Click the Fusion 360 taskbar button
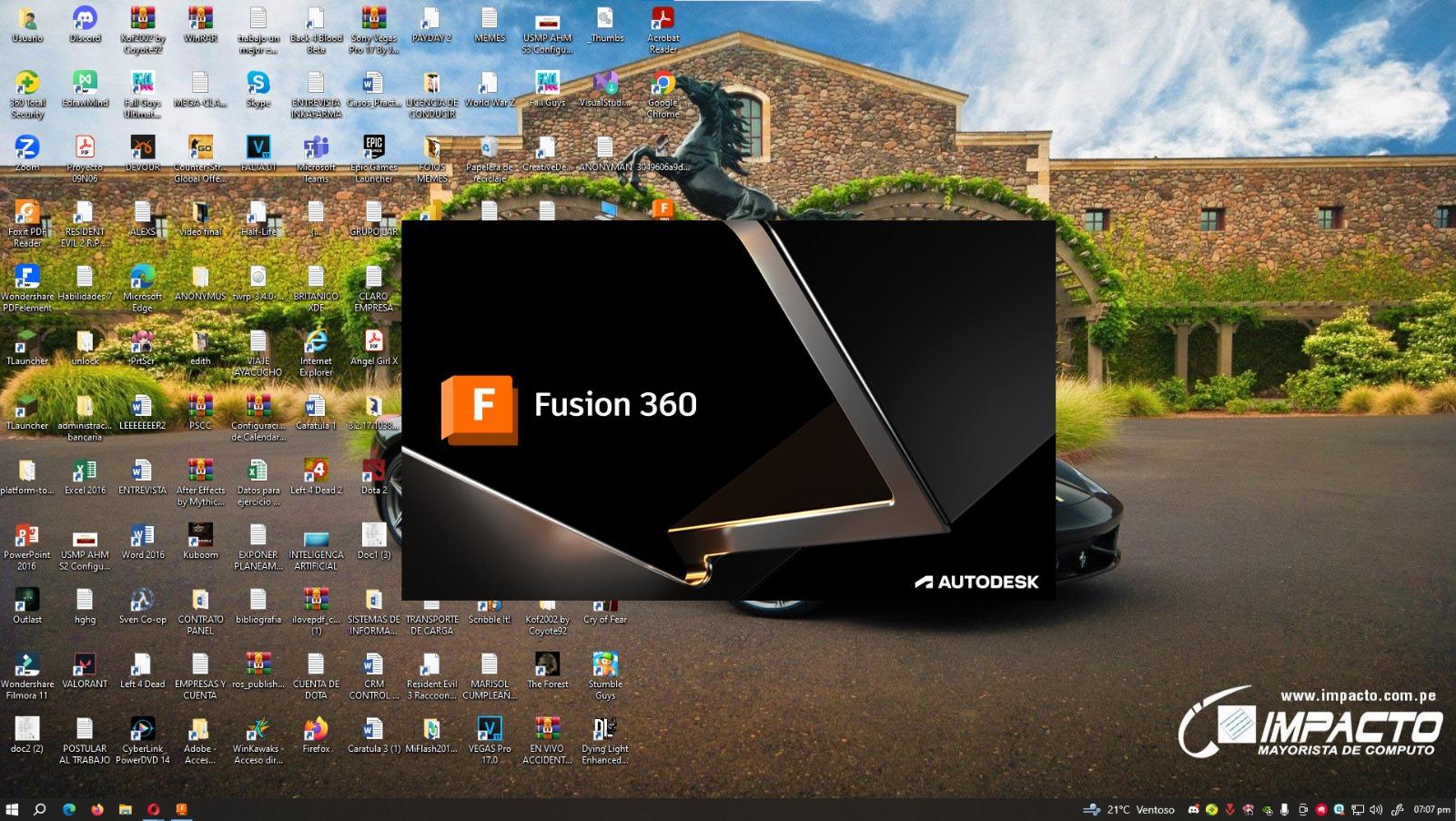The height and width of the screenshot is (821, 1456). 182,809
